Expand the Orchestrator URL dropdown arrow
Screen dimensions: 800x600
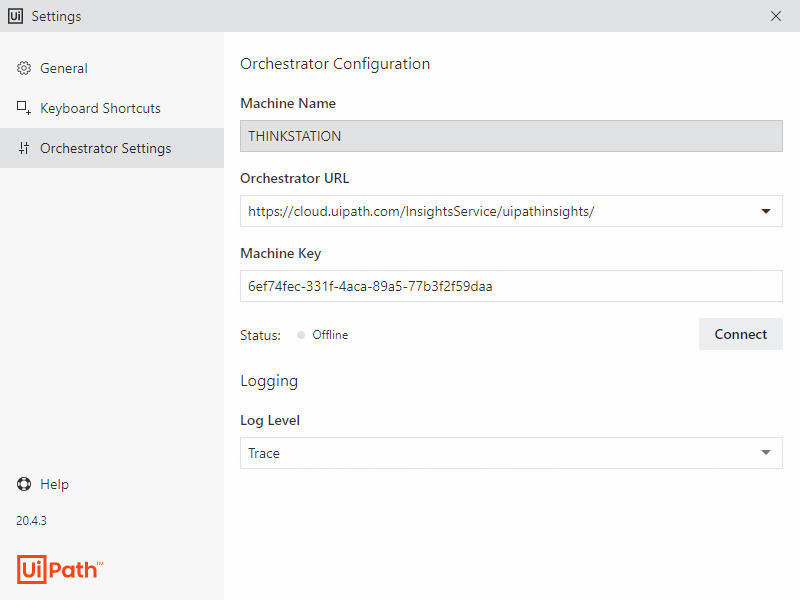(766, 211)
